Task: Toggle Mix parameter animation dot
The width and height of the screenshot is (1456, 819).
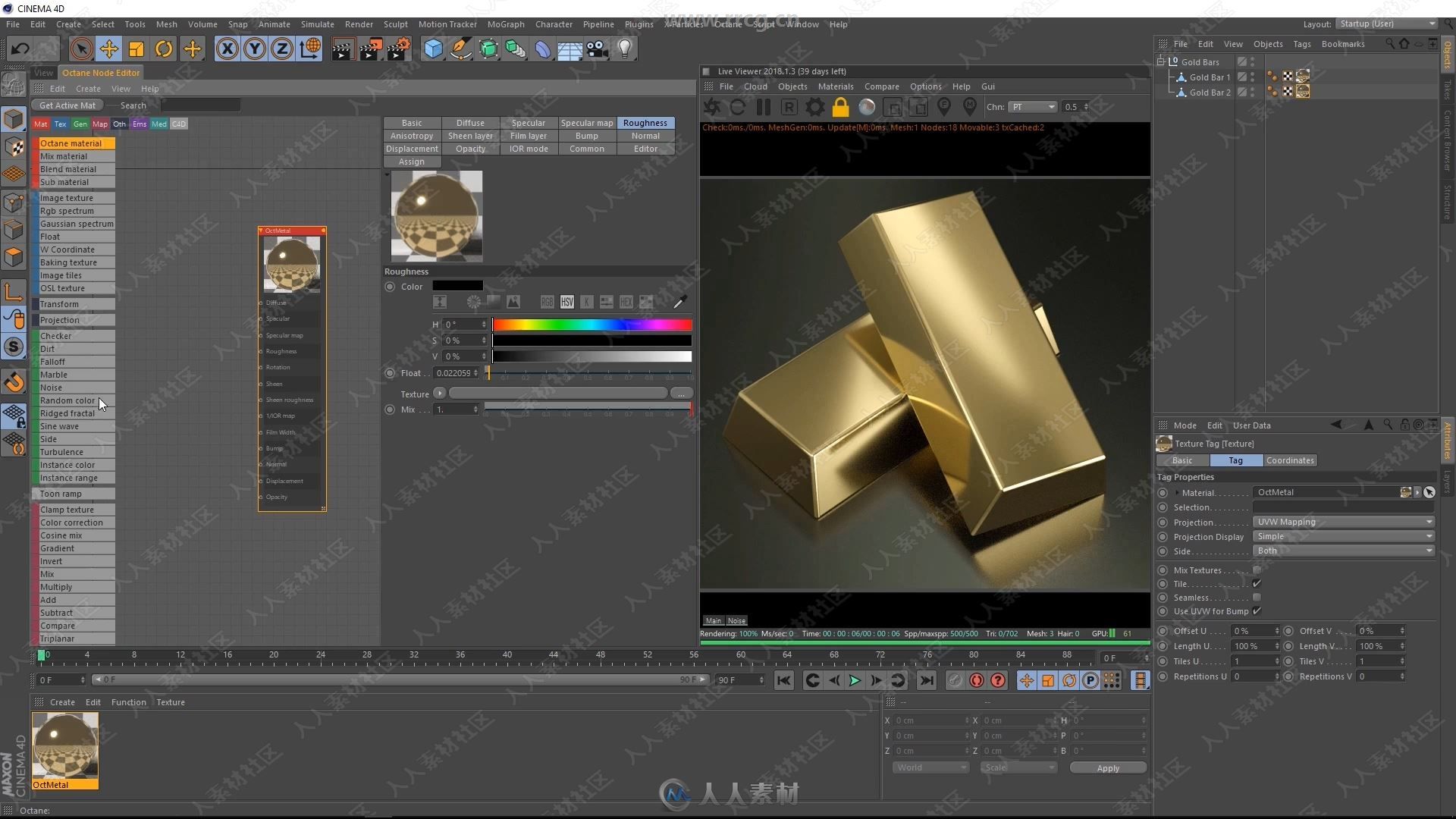Action: tap(390, 409)
